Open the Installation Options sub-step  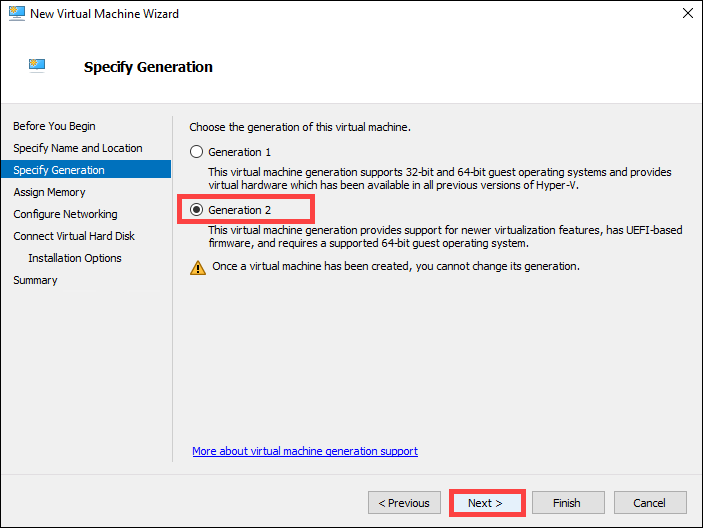click(75, 258)
